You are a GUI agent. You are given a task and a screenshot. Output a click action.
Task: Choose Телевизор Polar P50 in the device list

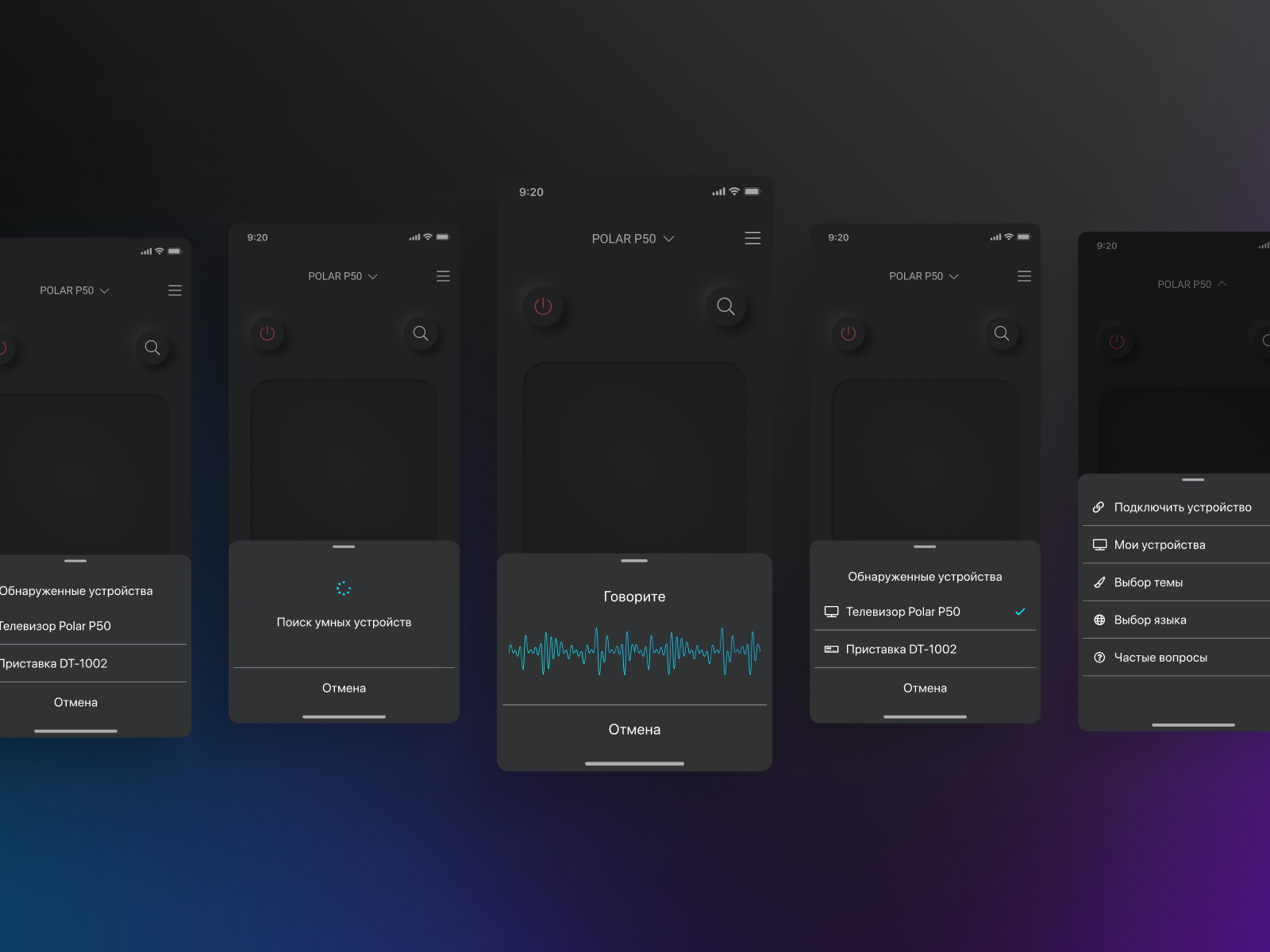902,612
